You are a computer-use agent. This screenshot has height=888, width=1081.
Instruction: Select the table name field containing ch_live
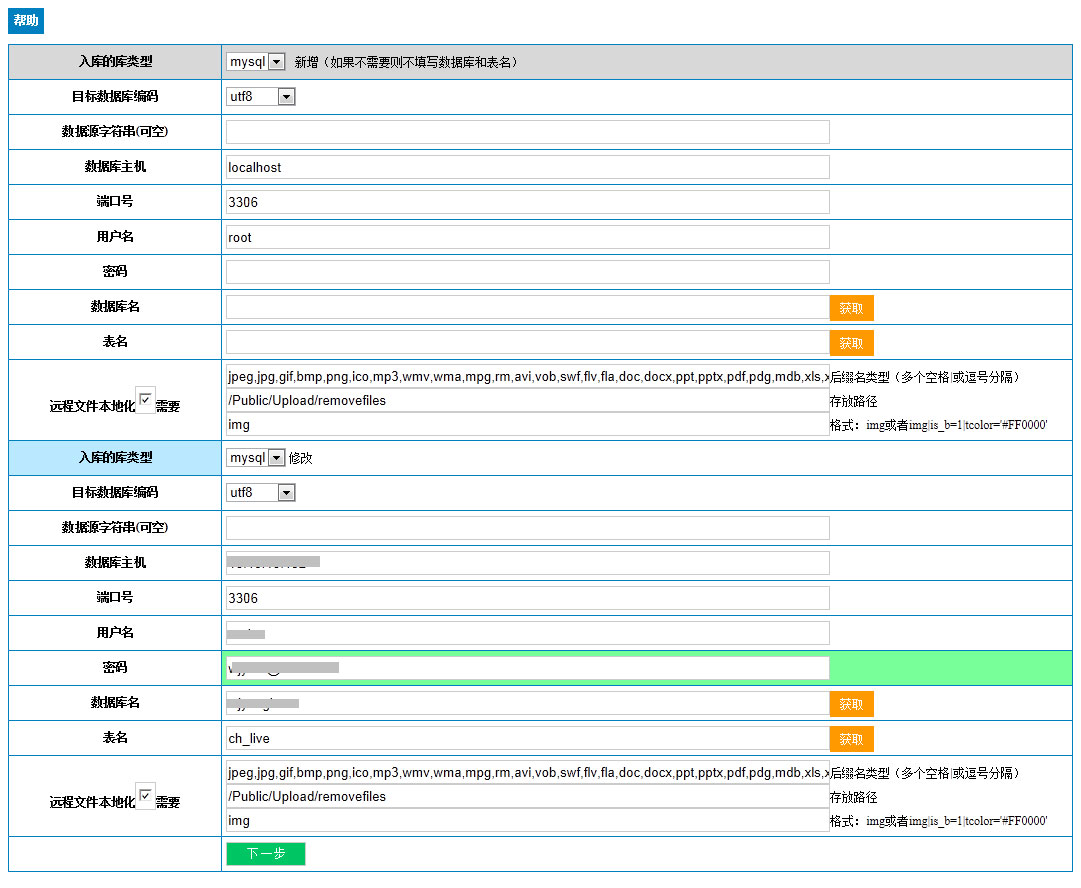click(x=527, y=739)
